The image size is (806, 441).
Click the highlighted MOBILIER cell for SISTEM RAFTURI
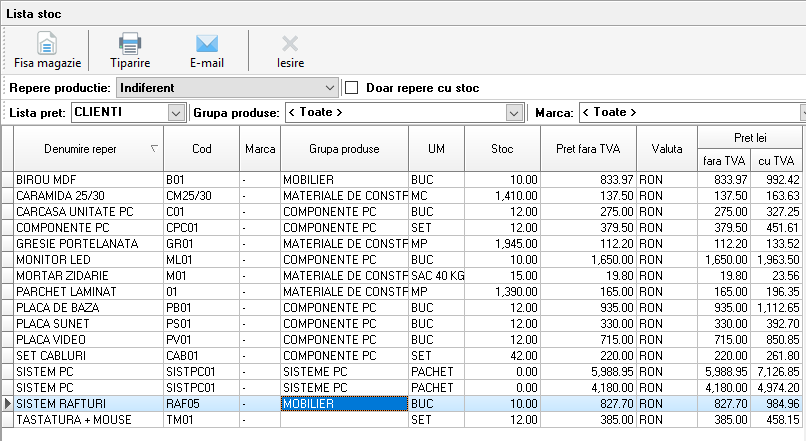click(x=344, y=404)
